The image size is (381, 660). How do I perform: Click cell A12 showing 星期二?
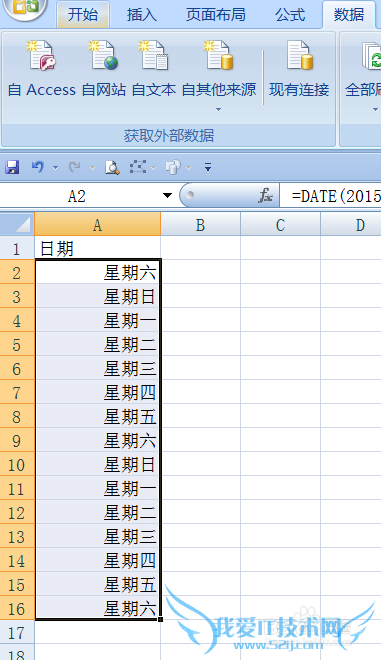pos(97,513)
